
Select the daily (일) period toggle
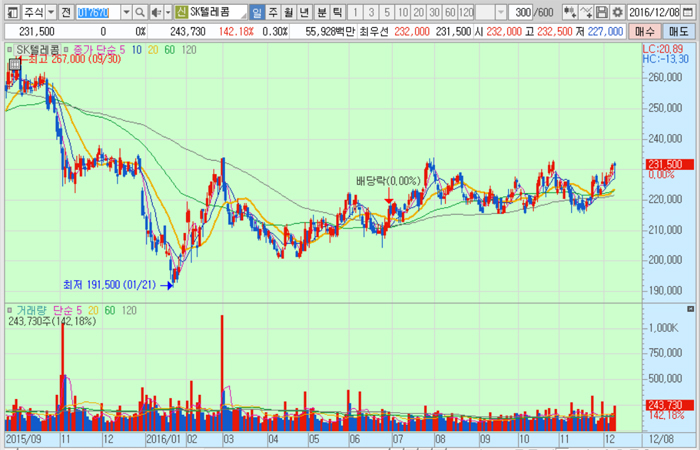point(258,13)
